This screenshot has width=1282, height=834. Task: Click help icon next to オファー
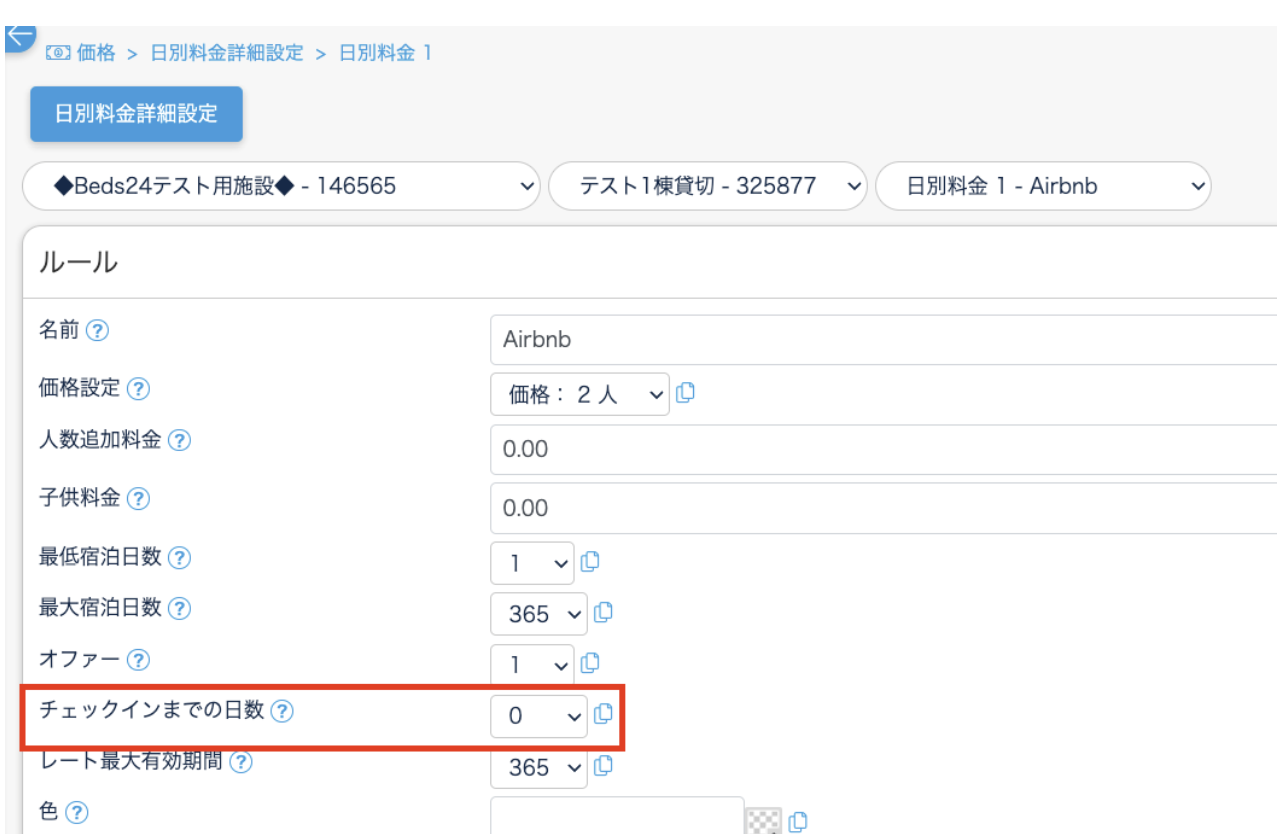139,660
